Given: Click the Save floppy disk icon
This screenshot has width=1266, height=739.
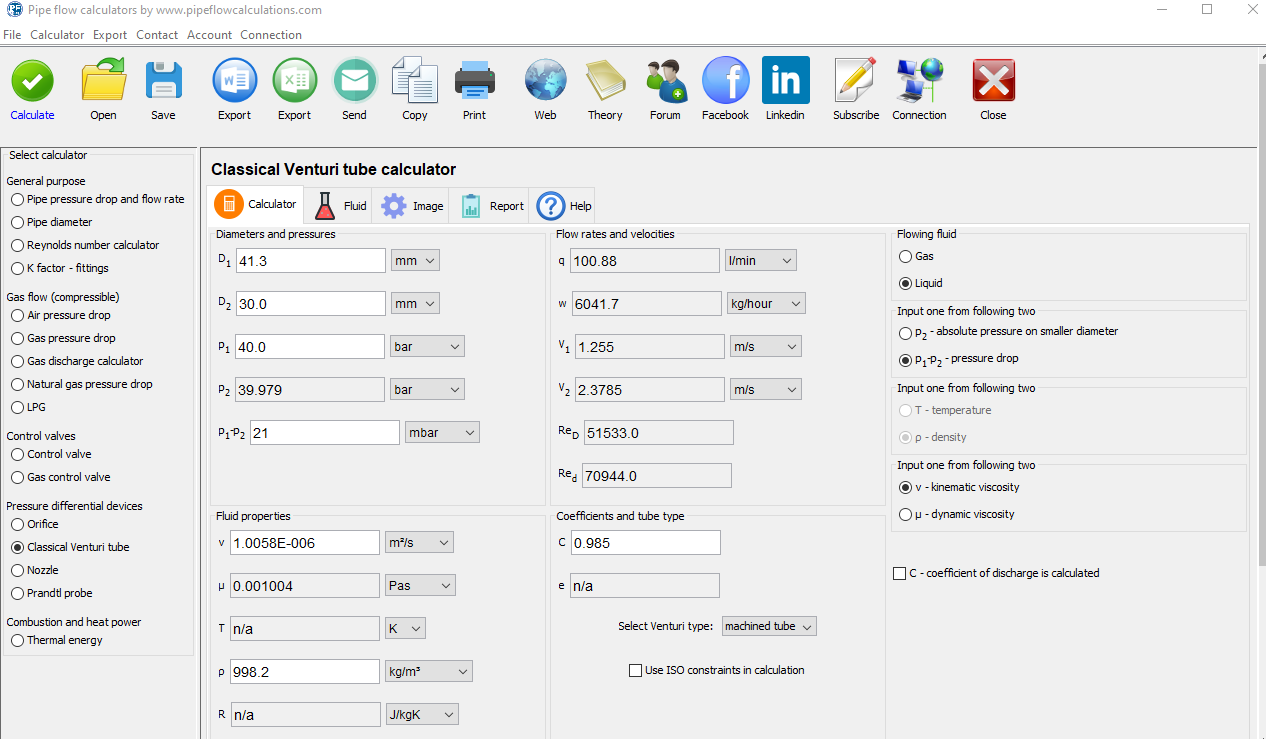Looking at the screenshot, I should tap(163, 82).
